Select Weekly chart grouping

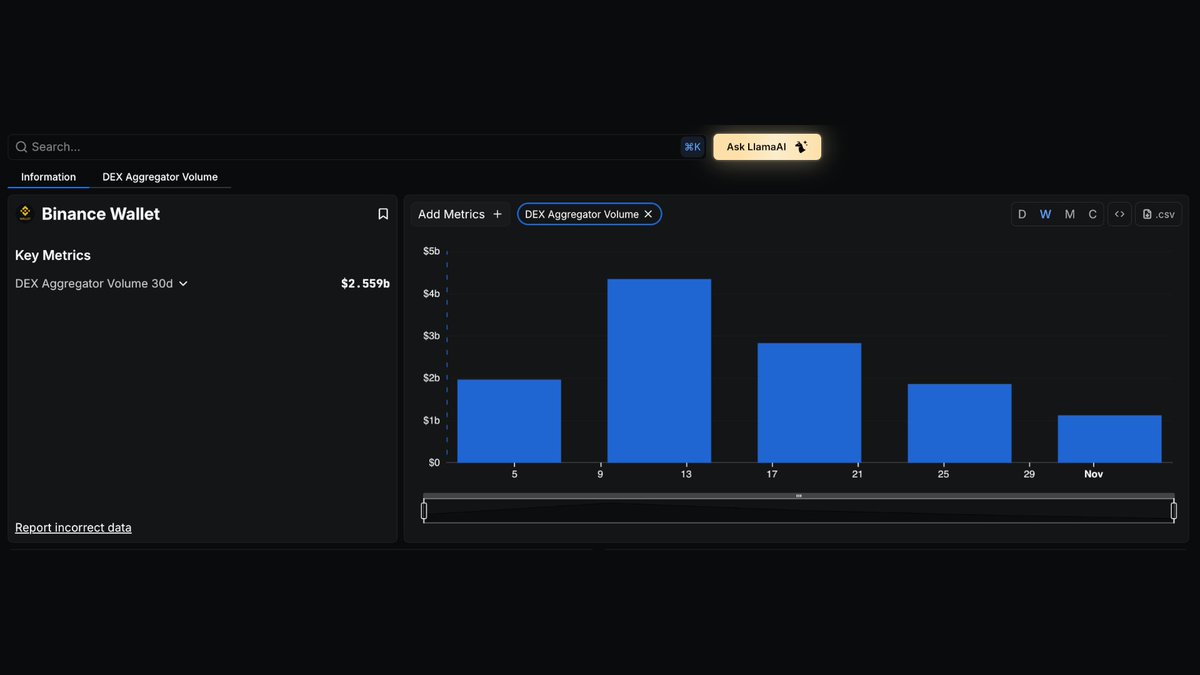click(x=1045, y=214)
